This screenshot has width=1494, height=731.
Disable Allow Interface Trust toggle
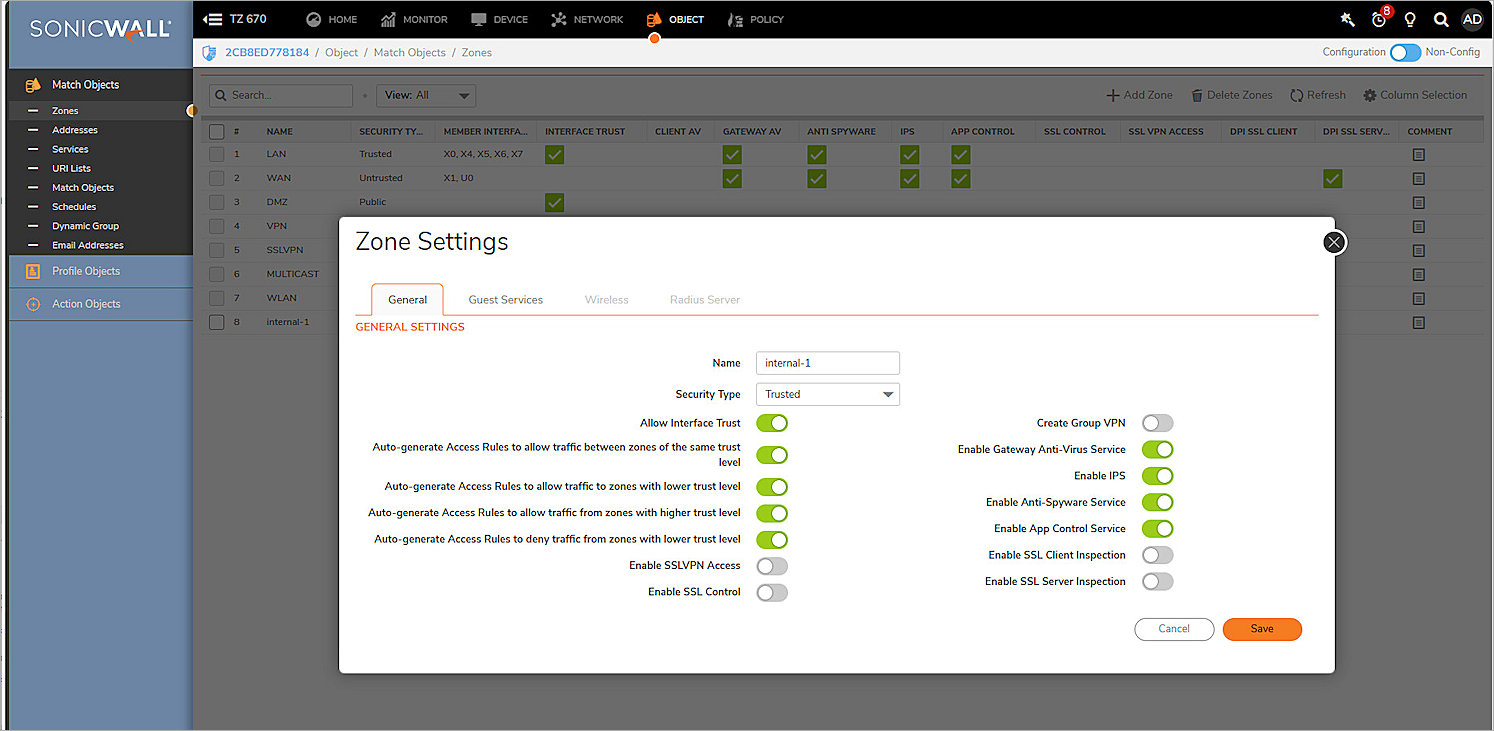(x=771, y=423)
